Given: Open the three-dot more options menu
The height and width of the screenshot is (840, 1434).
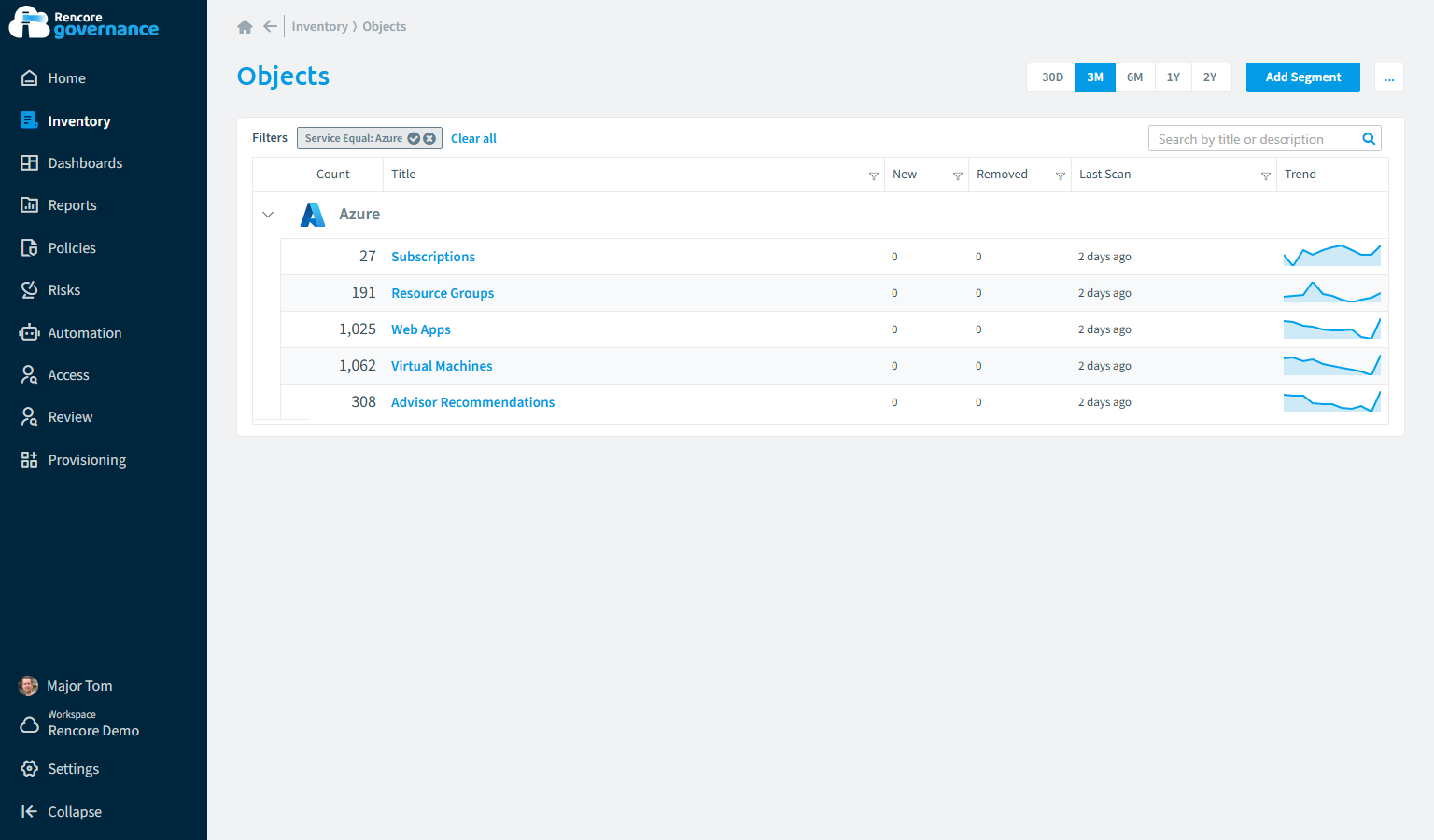Looking at the screenshot, I should pyautogui.click(x=1389, y=77).
